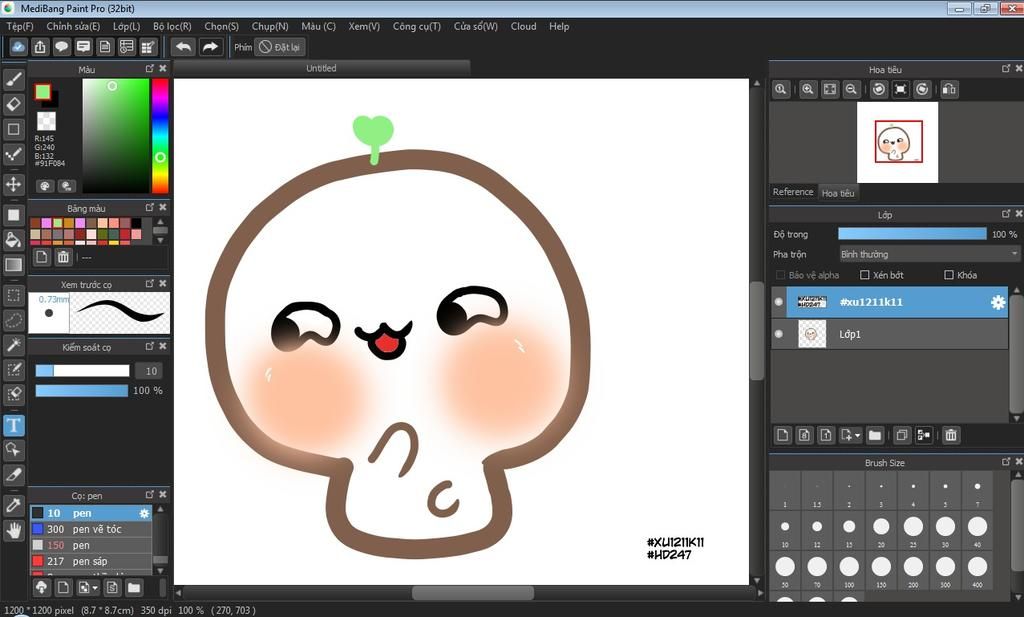Hide the #xu1211k11 layer
The image size is (1024, 617).
[x=778, y=302]
